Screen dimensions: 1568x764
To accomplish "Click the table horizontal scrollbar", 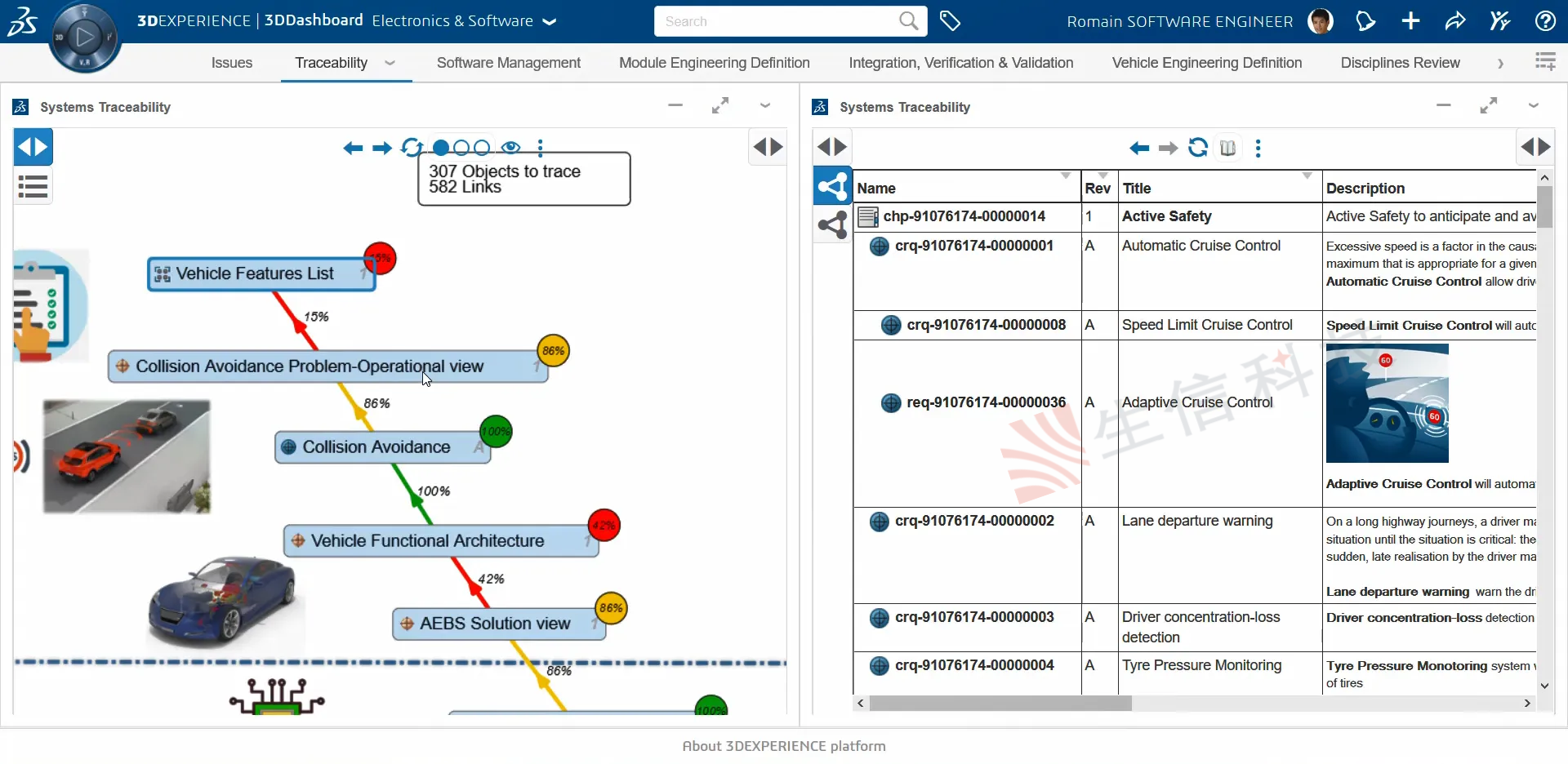I will (1000, 703).
